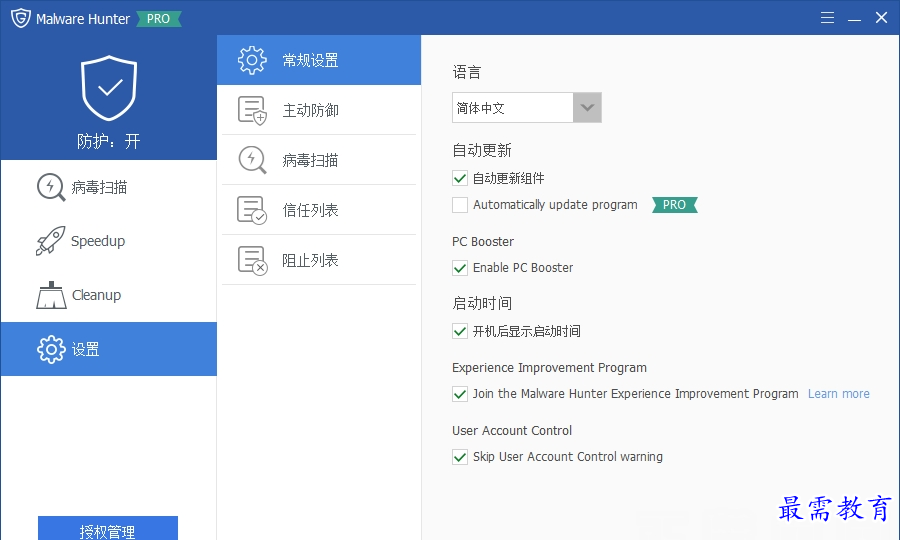Switch to 信任列表 tab
This screenshot has width=900, height=540.
point(319,210)
